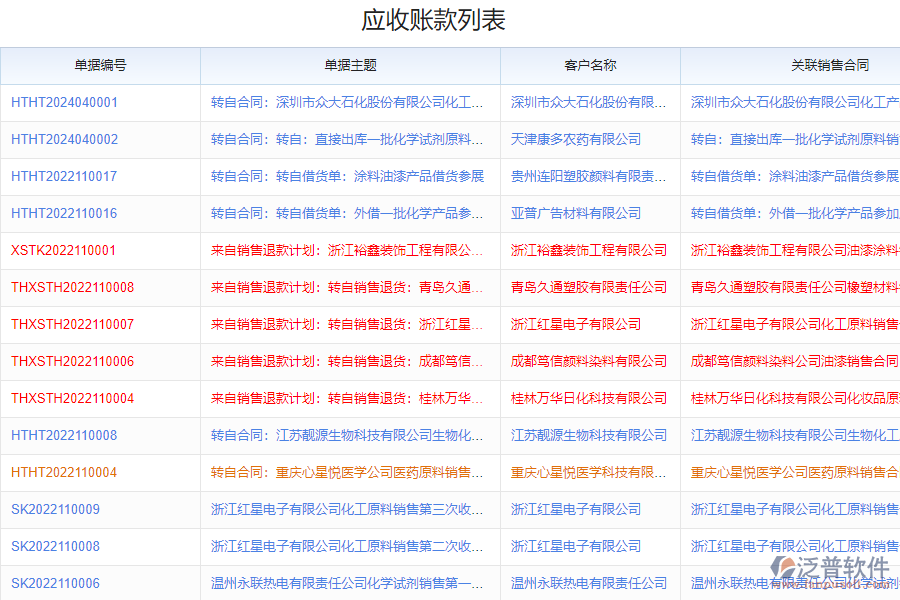The image size is (900, 600).
Task: Open document THXSTH2022110007
Action: click(70, 324)
